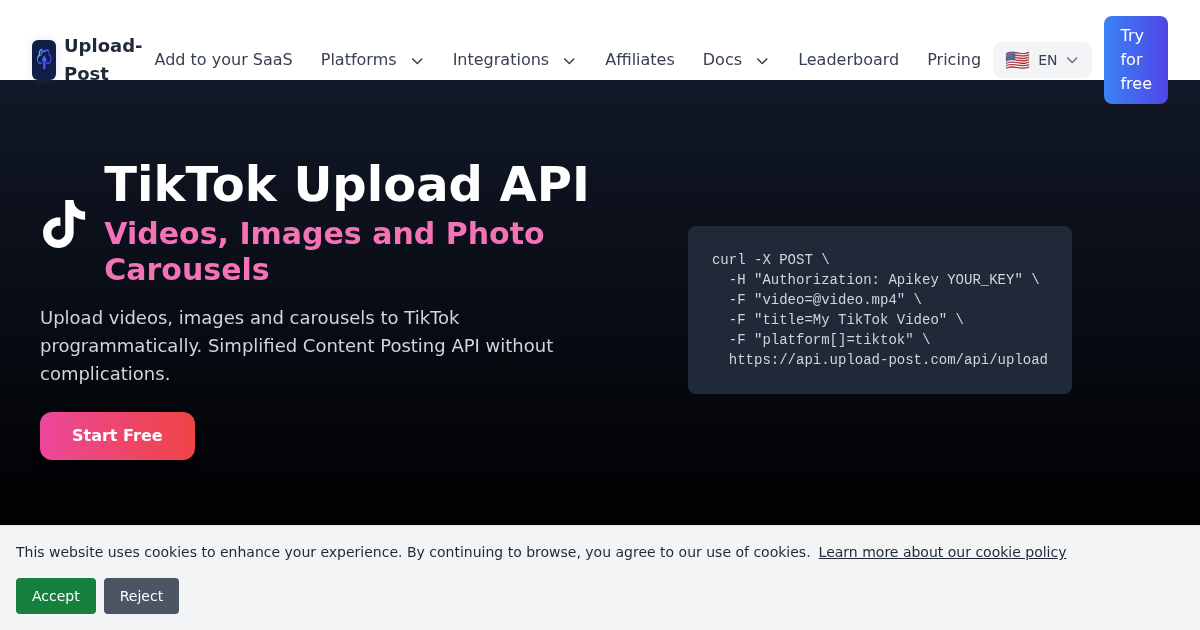Click the Videos, Images and Photo Carousels subtitle
The height and width of the screenshot is (630, 1200).
[x=324, y=251]
